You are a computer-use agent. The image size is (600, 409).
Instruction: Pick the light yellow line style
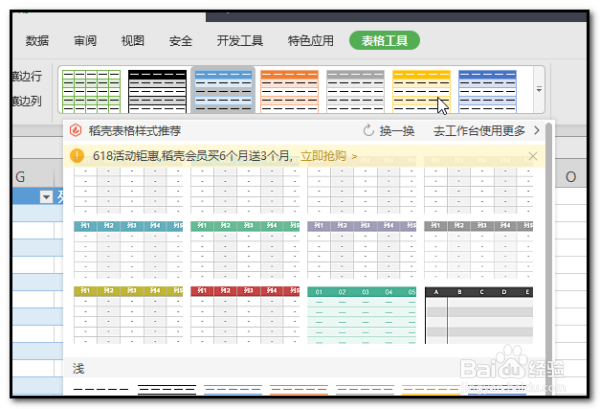click(431, 389)
